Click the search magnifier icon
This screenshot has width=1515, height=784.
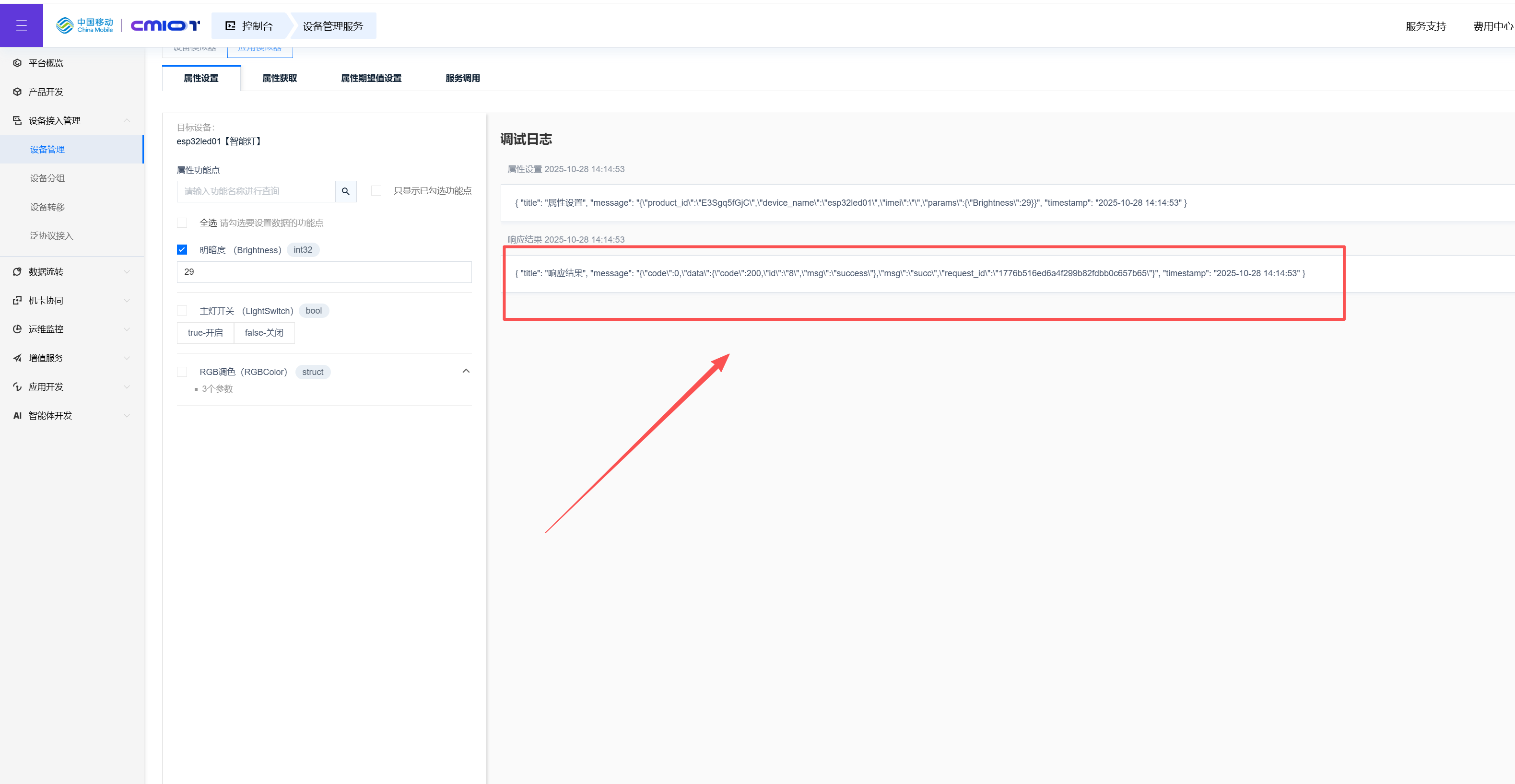tap(345, 191)
